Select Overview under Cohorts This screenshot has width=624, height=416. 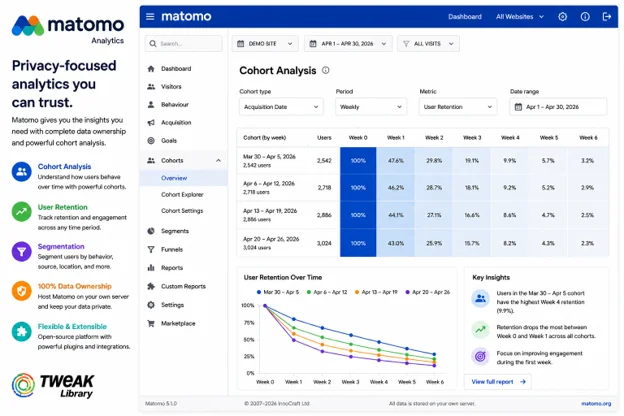click(174, 178)
